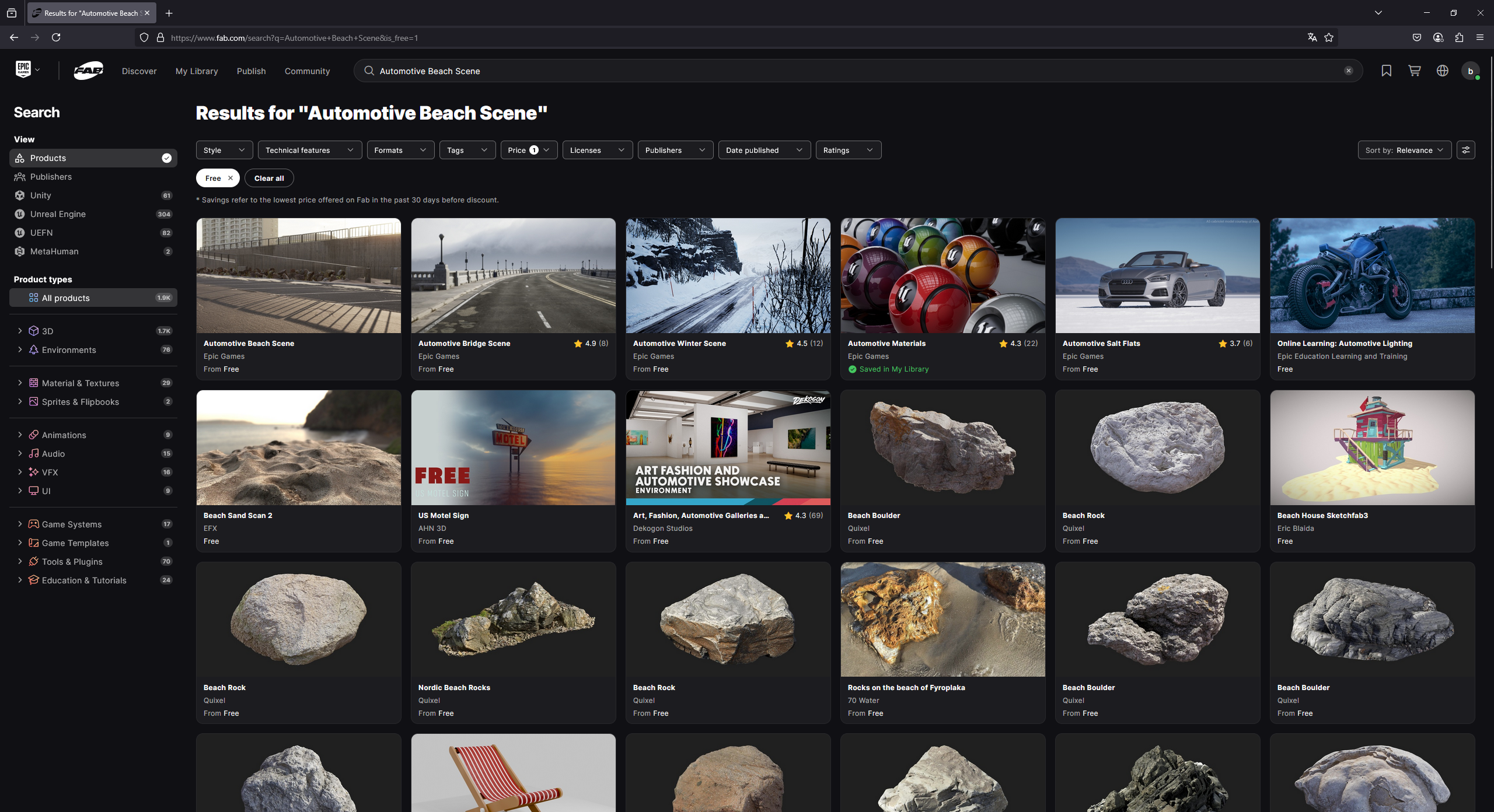Open US Motel Sign thumbnail
1494x812 pixels.
[513, 448]
